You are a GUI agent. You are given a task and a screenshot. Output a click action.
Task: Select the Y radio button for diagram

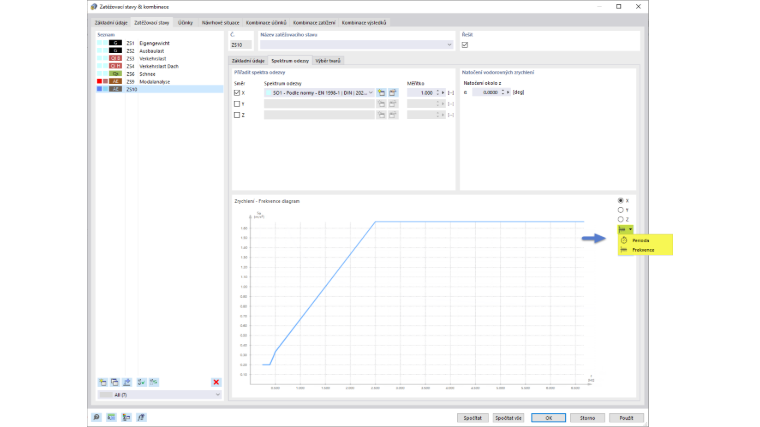[x=620, y=210]
